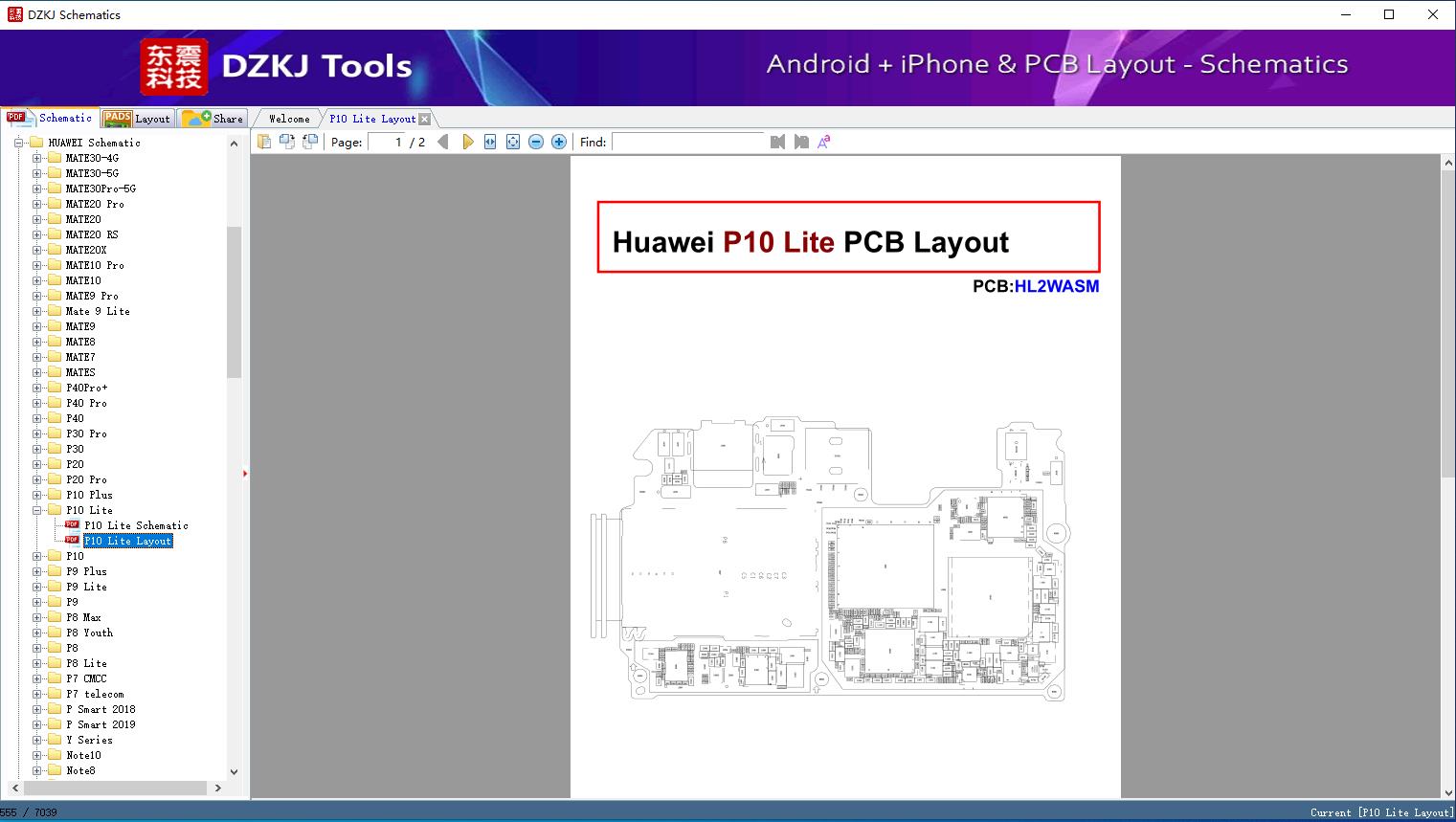This screenshot has height=822, width=1456.
Task: Click tree panel vertical scrollbar thumb
Action: tap(235, 302)
